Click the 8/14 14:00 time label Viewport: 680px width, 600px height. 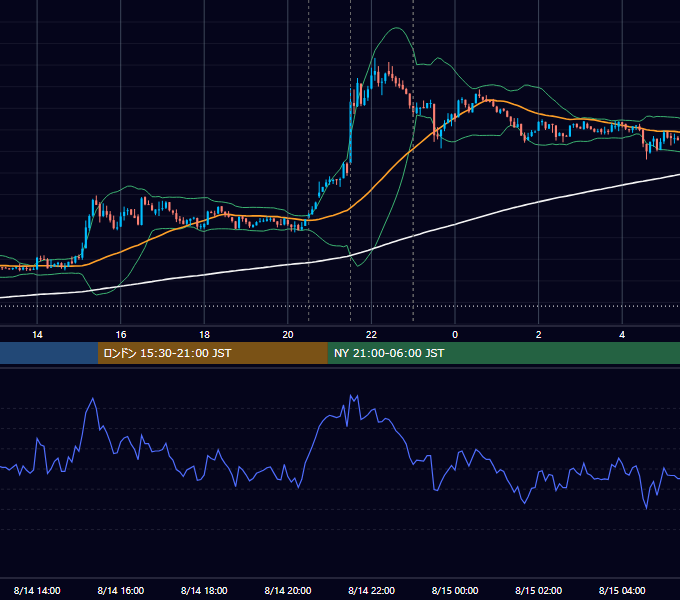click(x=37, y=590)
